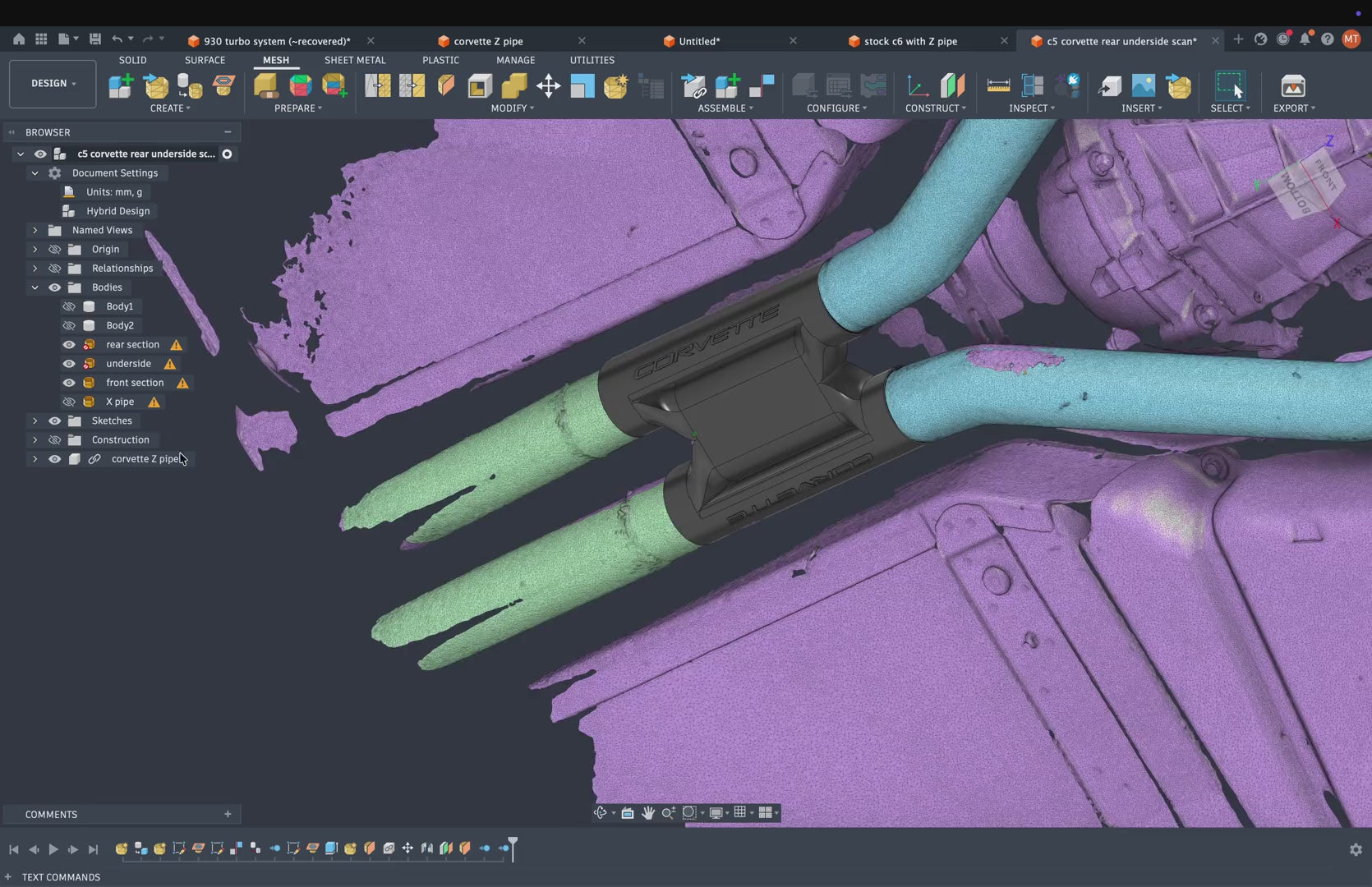Viewport: 1372px width, 887px height.
Task: Show the X pipe body
Action: [69, 402]
